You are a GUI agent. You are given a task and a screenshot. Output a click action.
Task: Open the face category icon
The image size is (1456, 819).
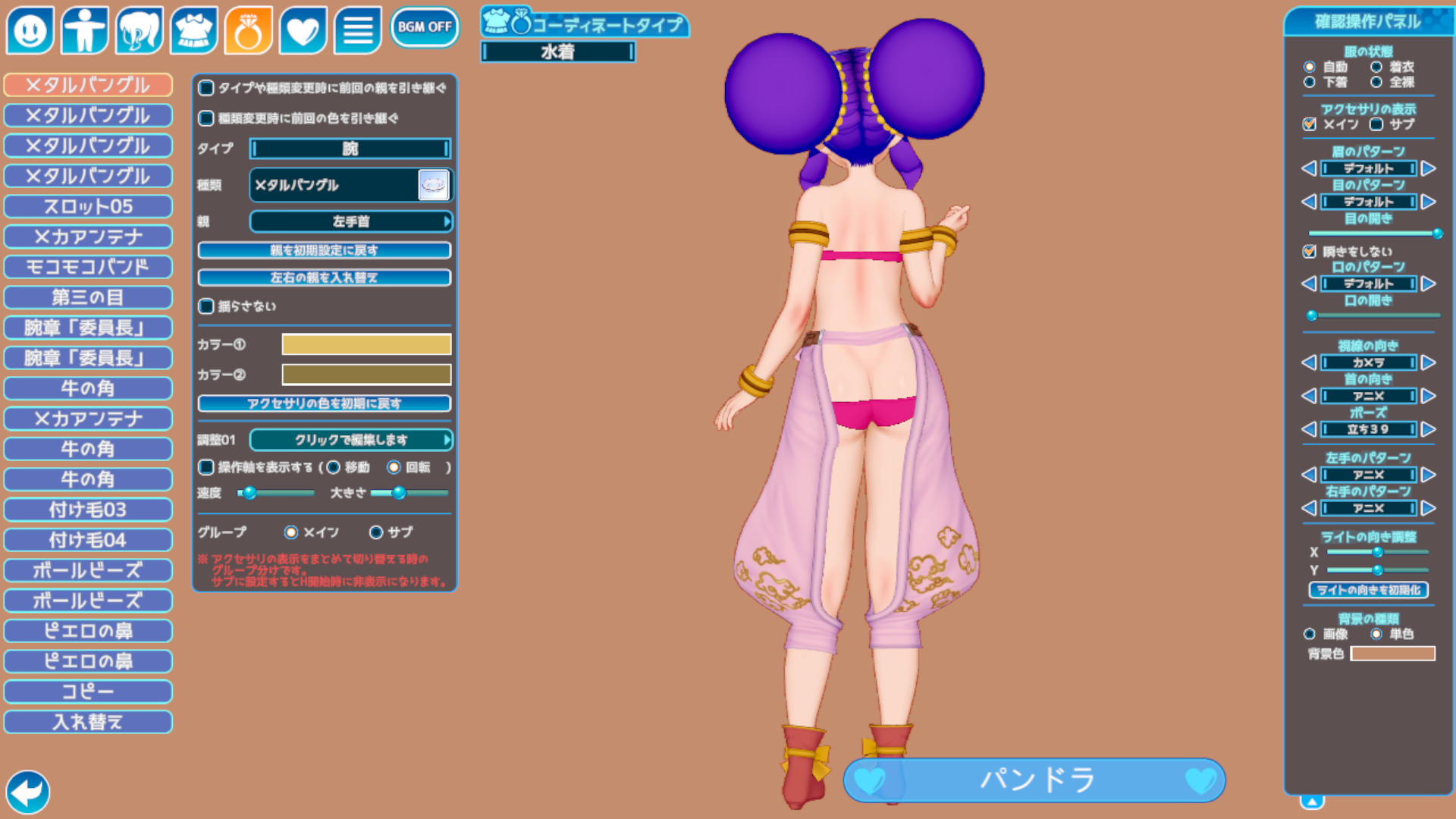[x=30, y=30]
